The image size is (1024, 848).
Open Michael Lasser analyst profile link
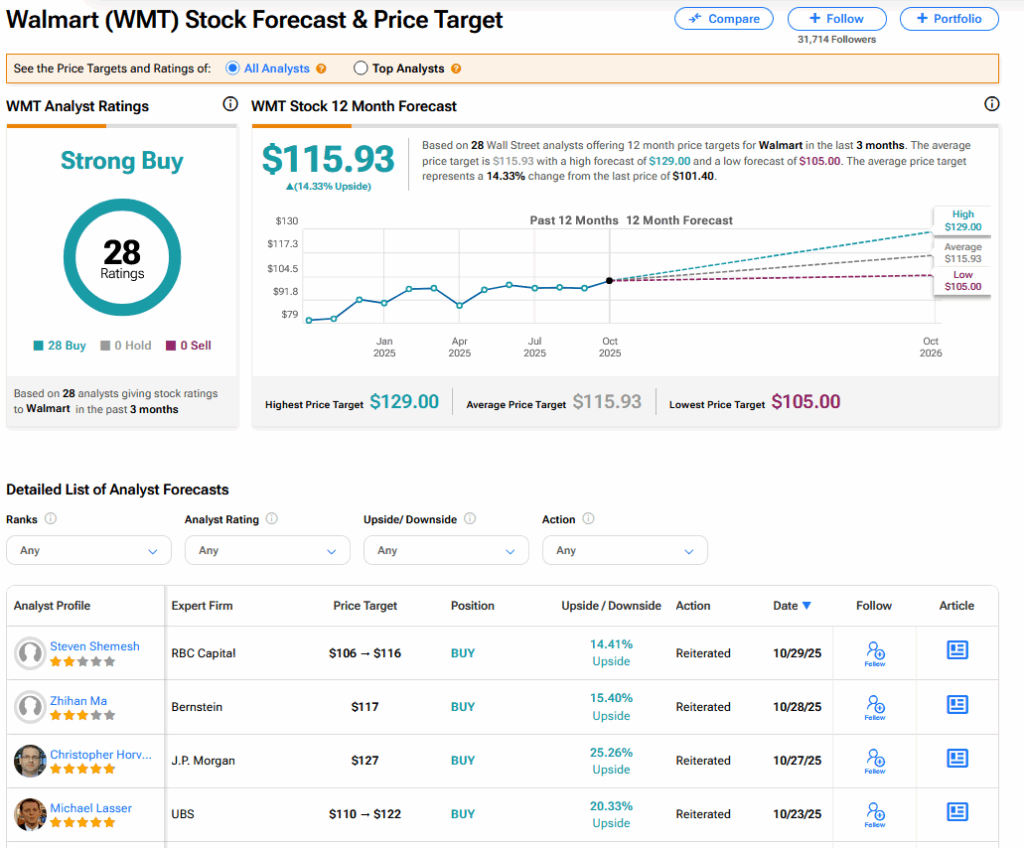90,807
